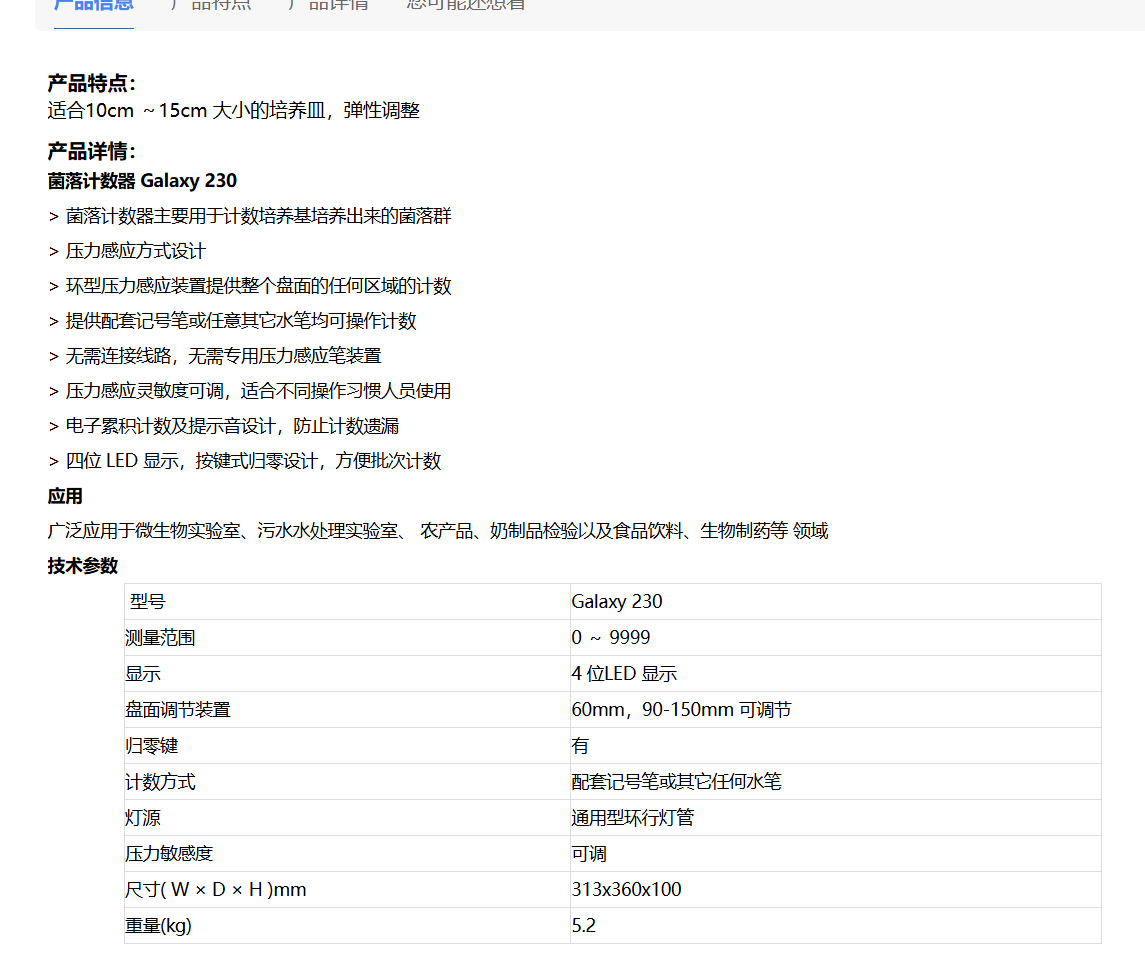Click the 菌落计数器 Galaxy 230 title
The image size is (1145, 965).
tap(142, 181)
